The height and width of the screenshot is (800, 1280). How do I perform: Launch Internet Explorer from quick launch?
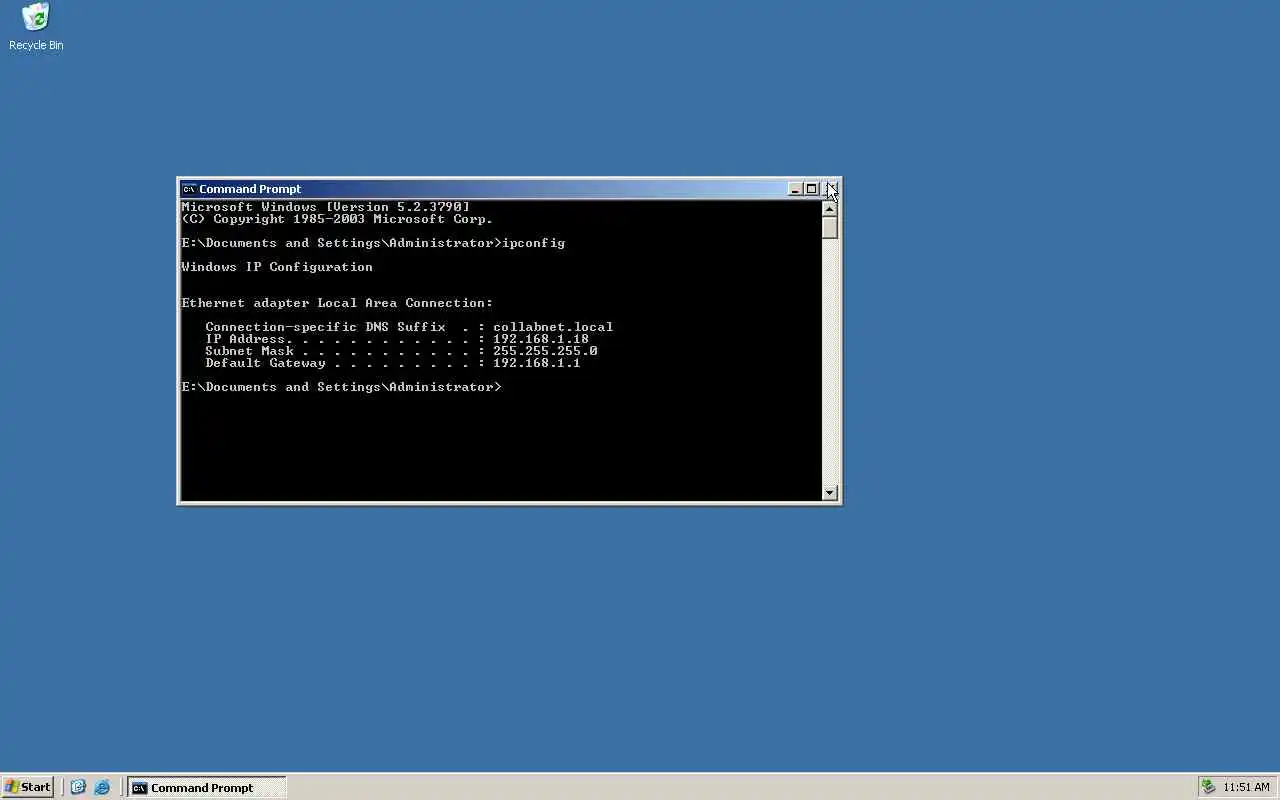tap(101, 787)
